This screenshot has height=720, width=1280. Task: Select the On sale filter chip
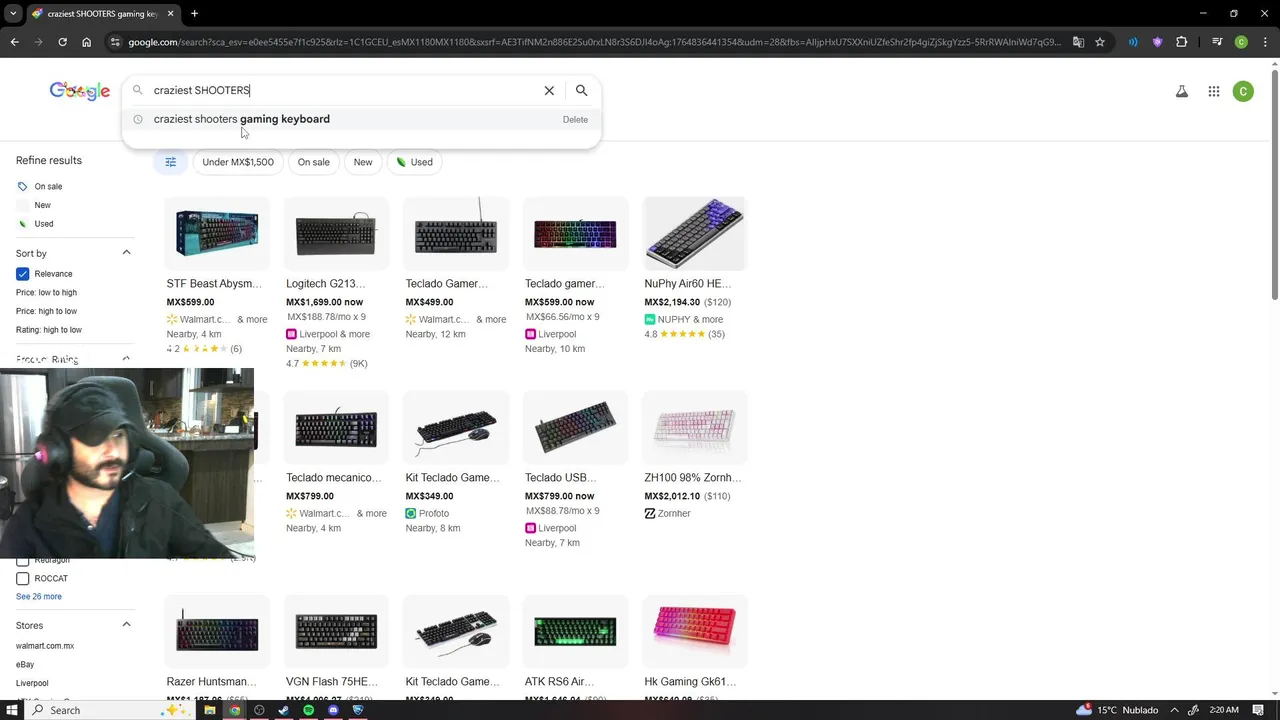(x=313, y=162)
